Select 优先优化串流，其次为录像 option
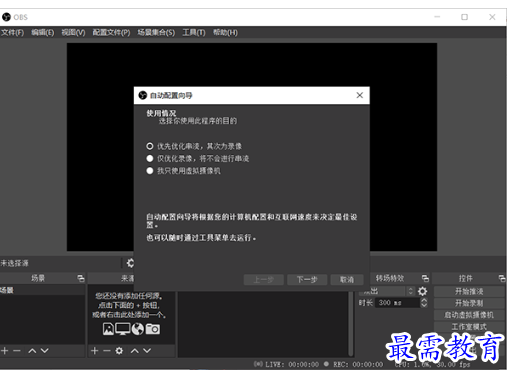Image resolution: width=510 pixels, height=379 pixels. 194,146
